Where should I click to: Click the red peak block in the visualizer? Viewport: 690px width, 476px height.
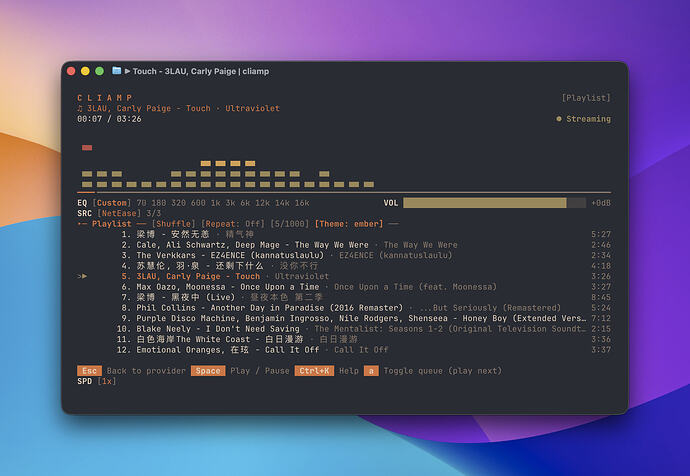tap(87, 148)
